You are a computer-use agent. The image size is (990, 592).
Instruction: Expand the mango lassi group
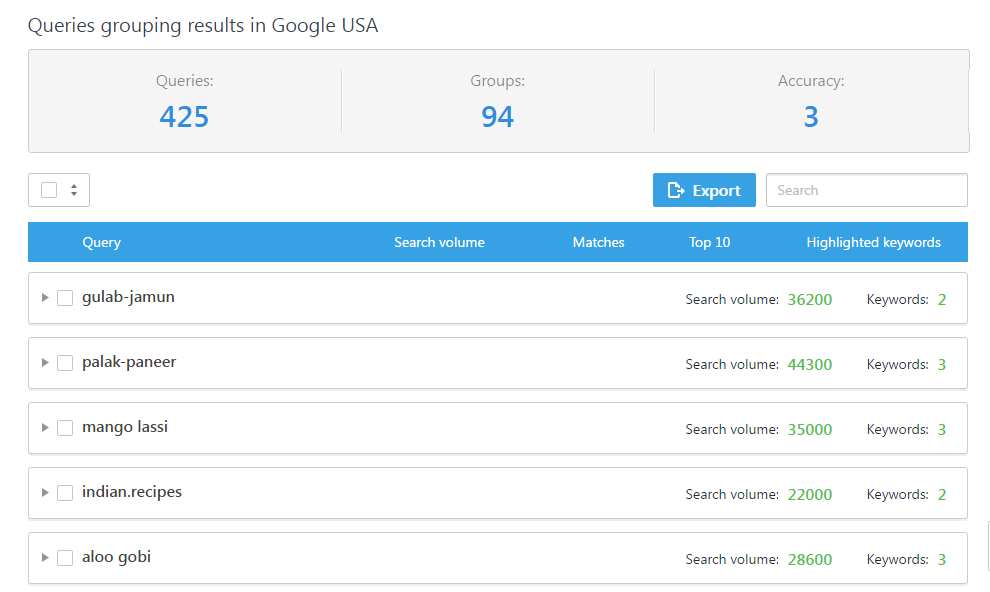[x=45, y=427]
